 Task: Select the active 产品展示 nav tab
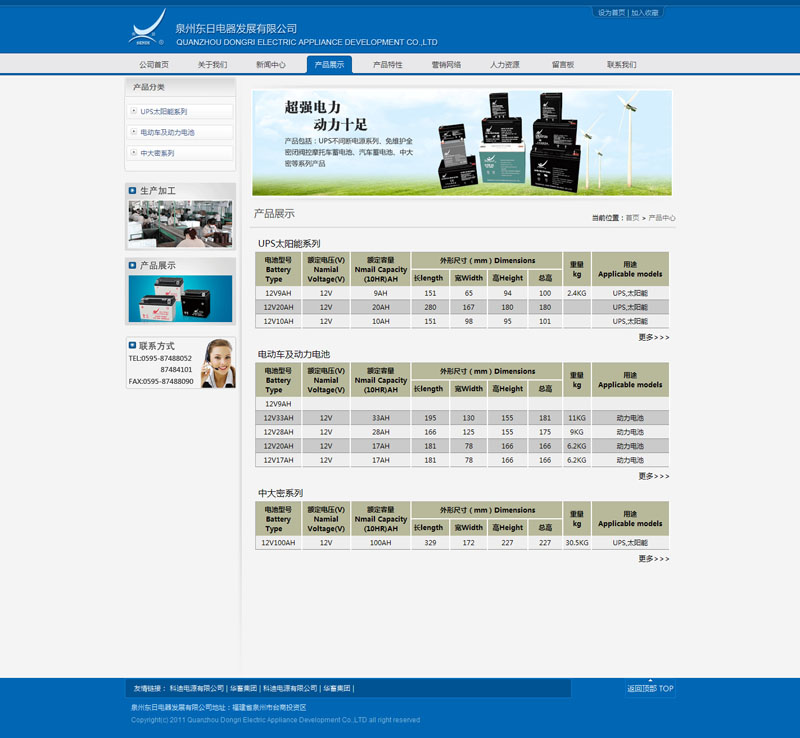coord(329,65)
